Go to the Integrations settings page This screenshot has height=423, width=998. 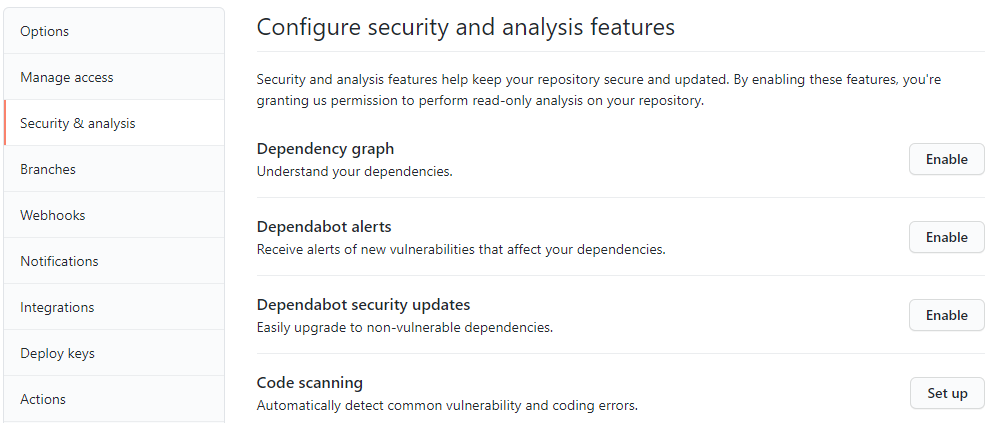57,307
